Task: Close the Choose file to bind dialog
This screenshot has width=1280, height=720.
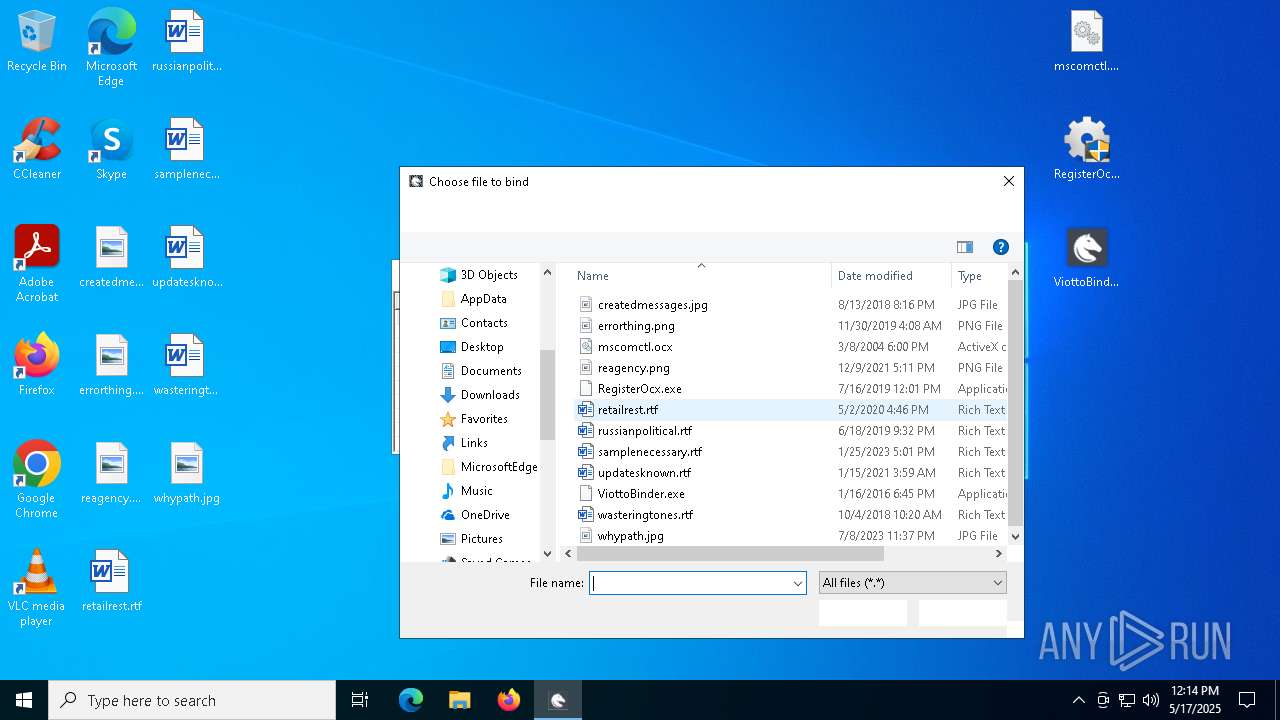Action: (1009, 181)
